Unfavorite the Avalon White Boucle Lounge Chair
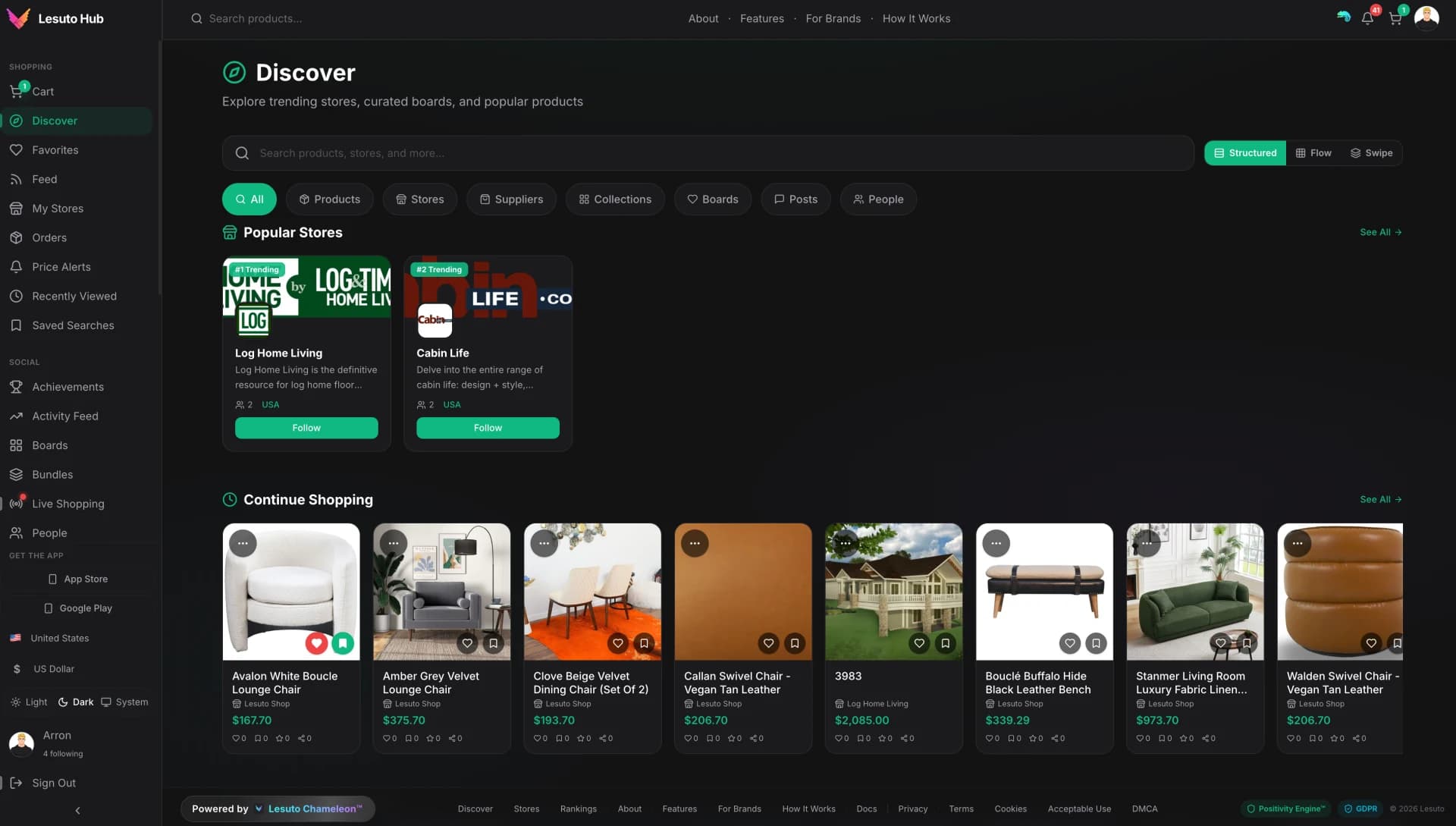The height and width of the screenshot is (826, 1456). pyautogui.click(x=316, y=643)
